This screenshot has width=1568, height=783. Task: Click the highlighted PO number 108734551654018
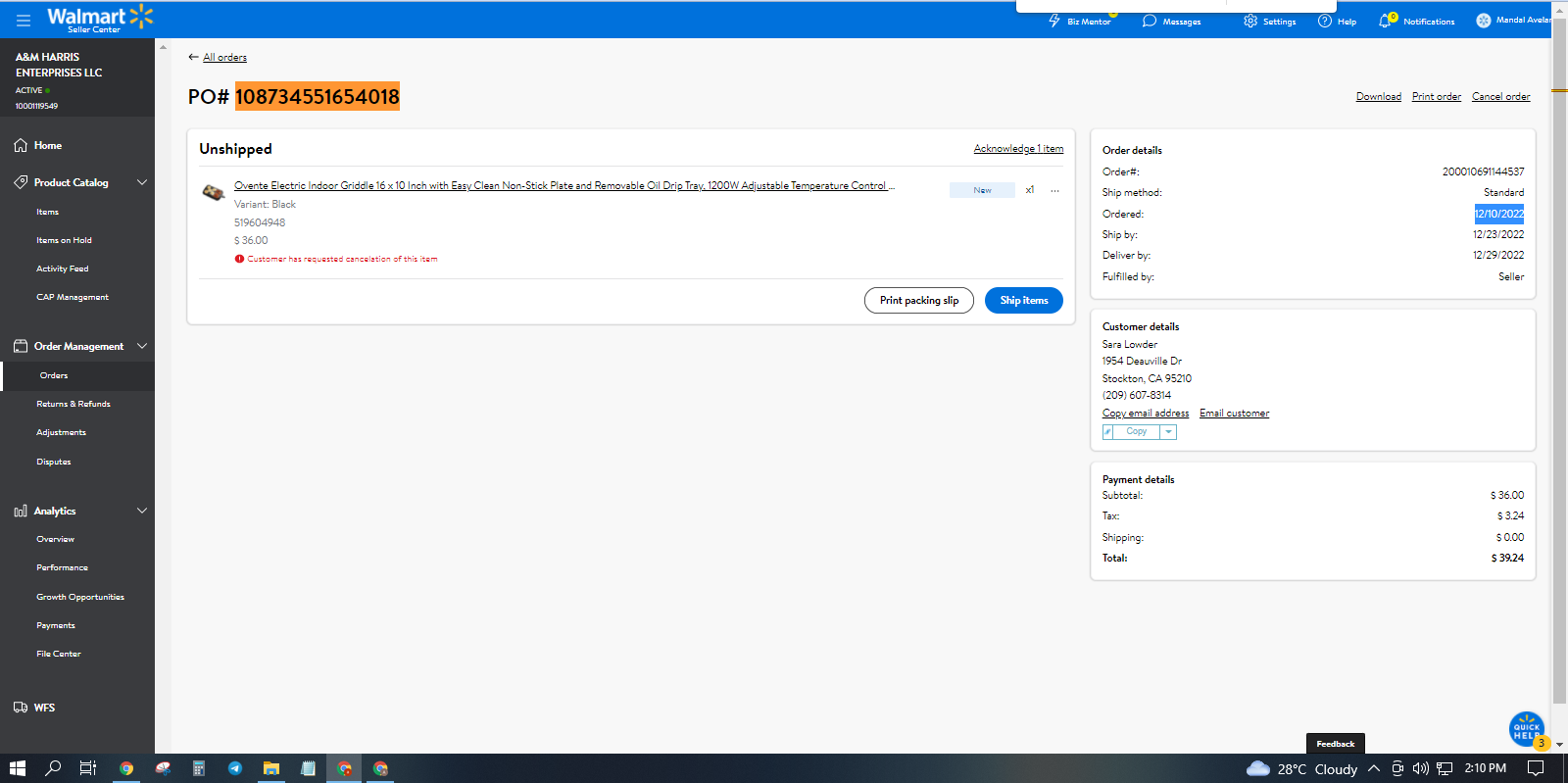pos(318,96)
